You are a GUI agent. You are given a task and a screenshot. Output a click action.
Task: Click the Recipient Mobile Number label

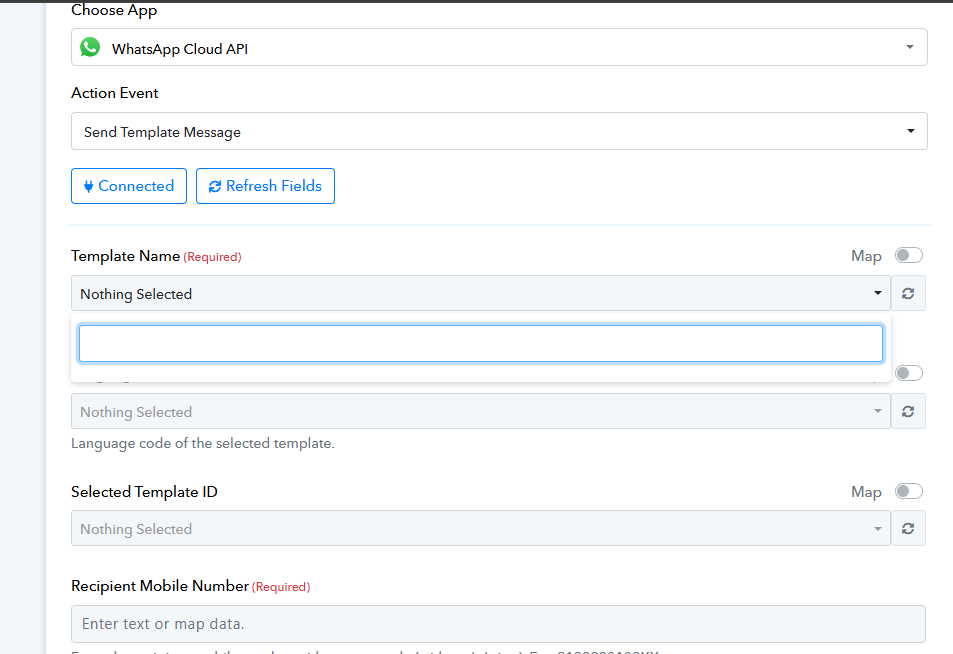coord(160,586)
